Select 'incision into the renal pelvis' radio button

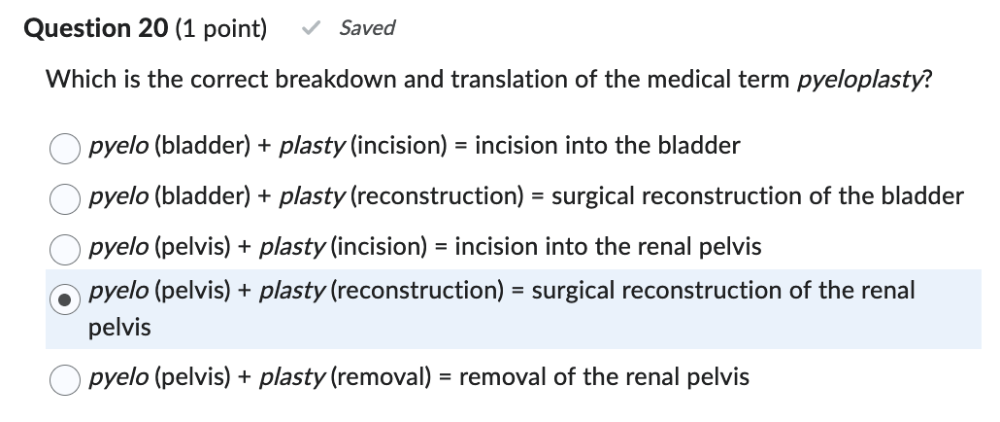pos(65,247)
